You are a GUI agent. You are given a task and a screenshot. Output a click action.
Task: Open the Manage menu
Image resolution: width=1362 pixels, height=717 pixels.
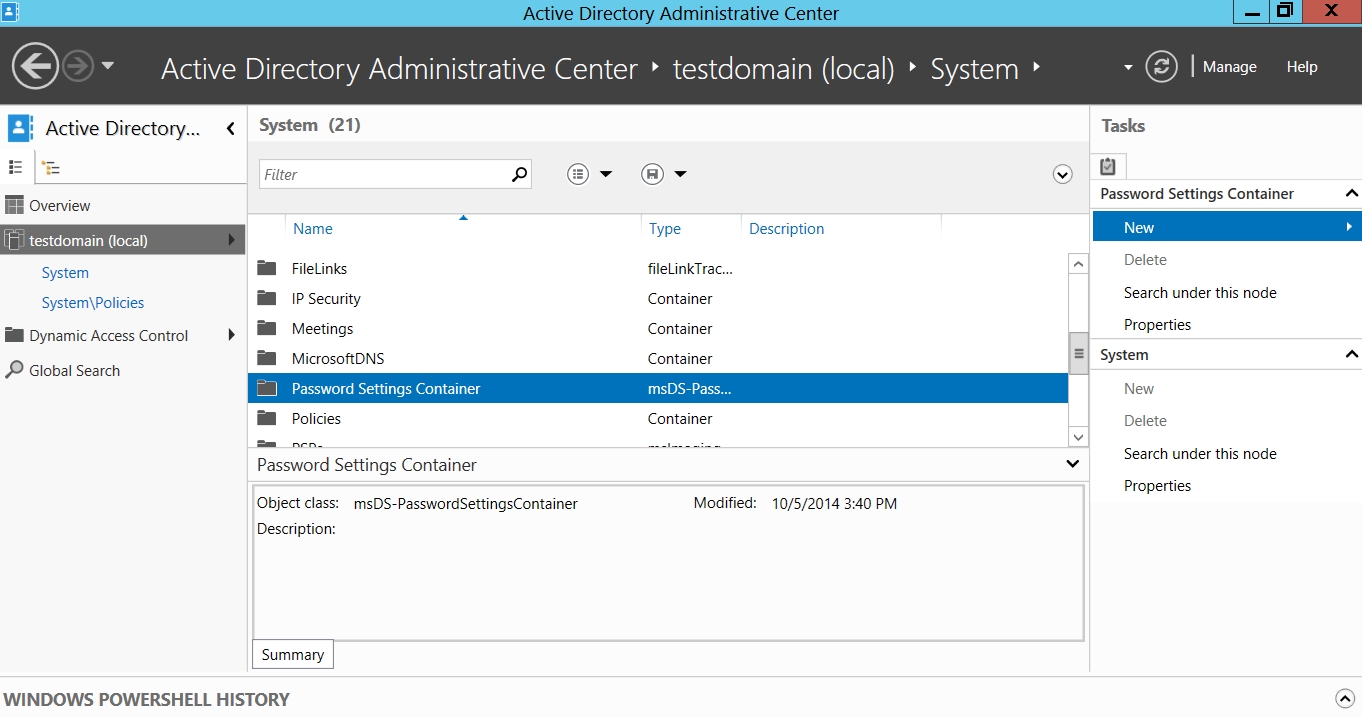pos(1230,67)
